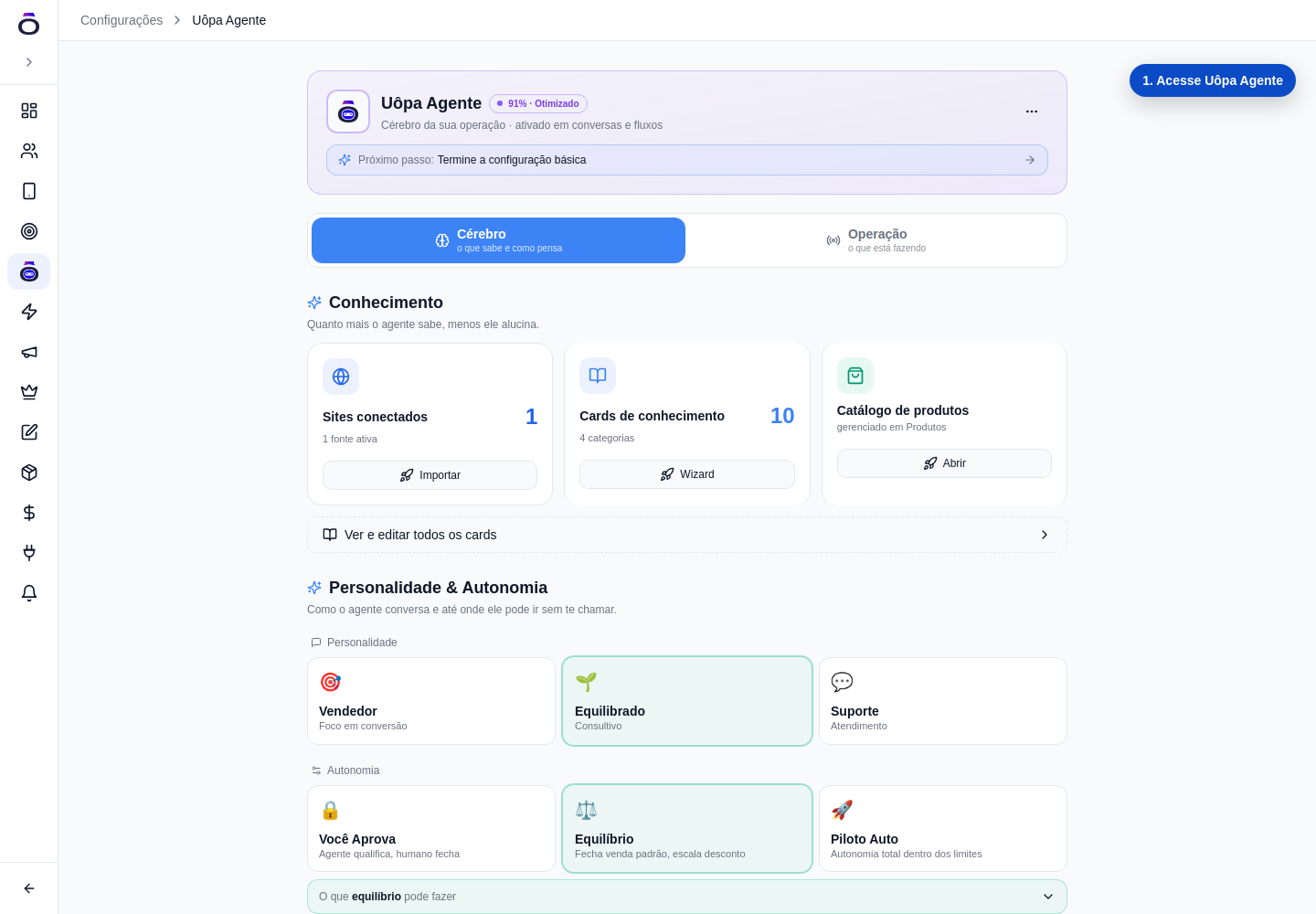Select Você Aprova autonomy level
Image resolution: width=1316 pixels, height=914 pixels.
431,829
